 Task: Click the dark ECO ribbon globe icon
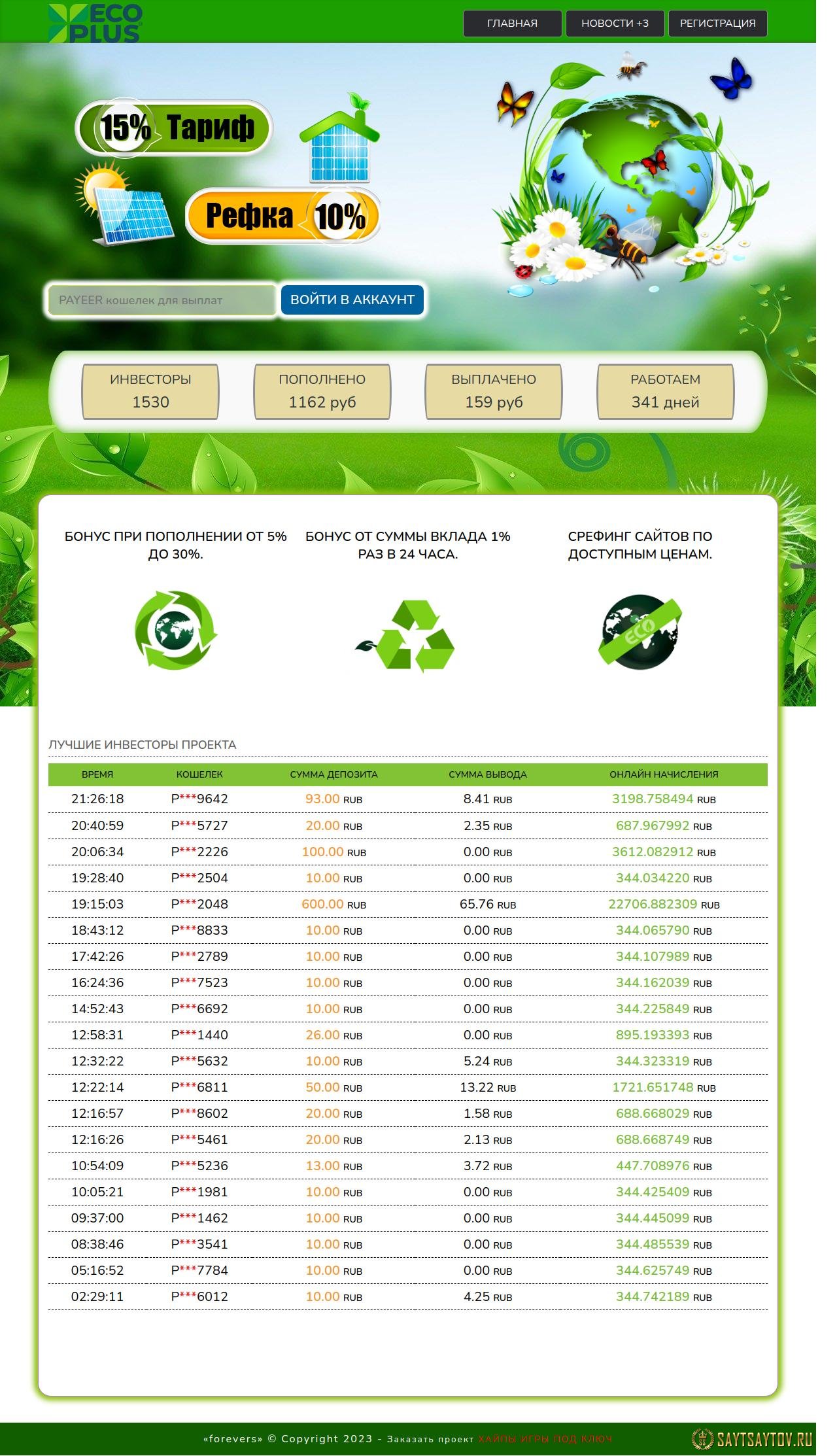640,632
